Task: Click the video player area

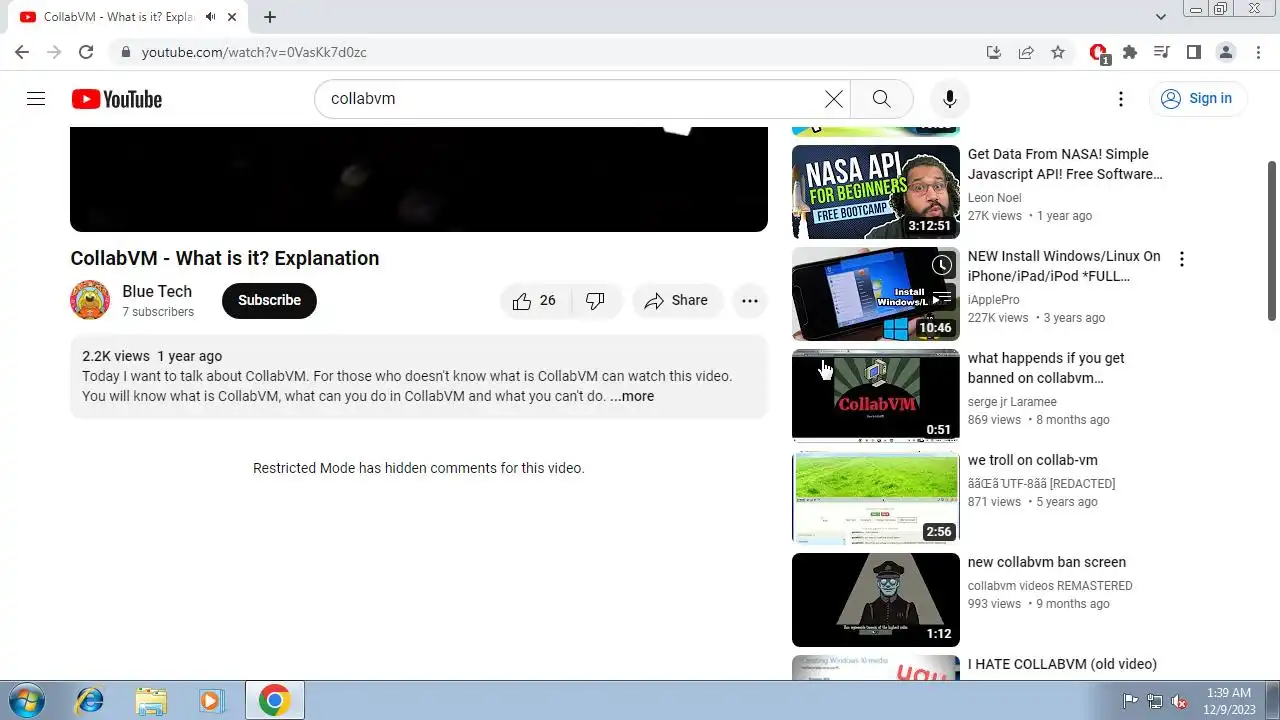Action: pyautogui.click(x=419, y=179)
